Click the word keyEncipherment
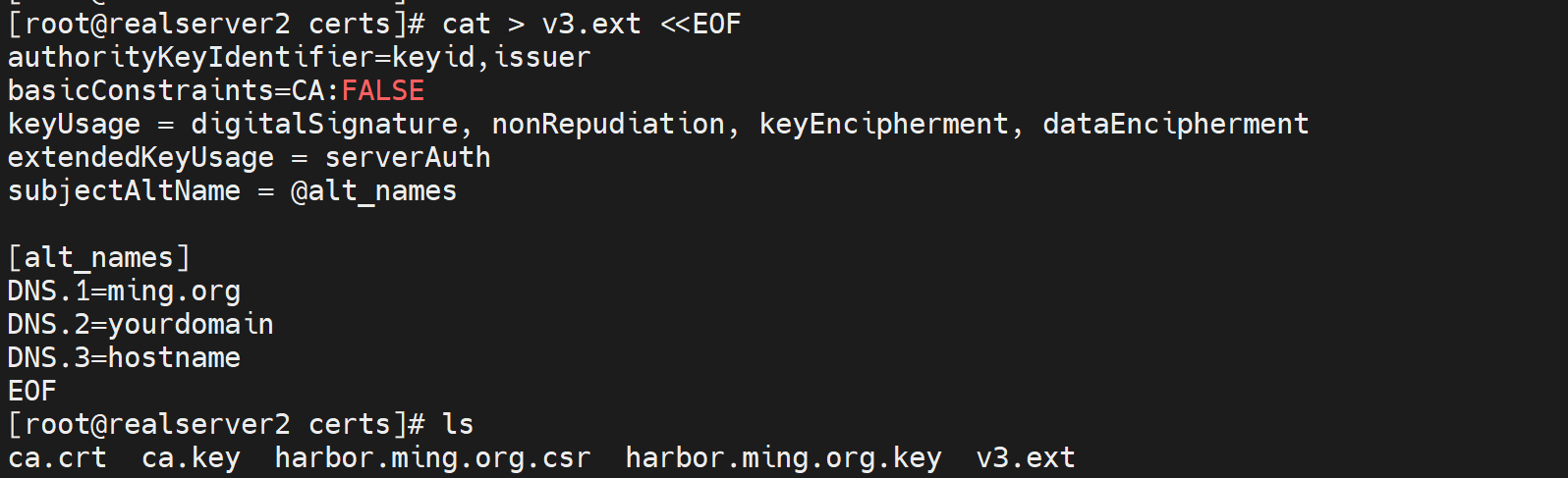The image size is (1568, 478). [883, 125]
